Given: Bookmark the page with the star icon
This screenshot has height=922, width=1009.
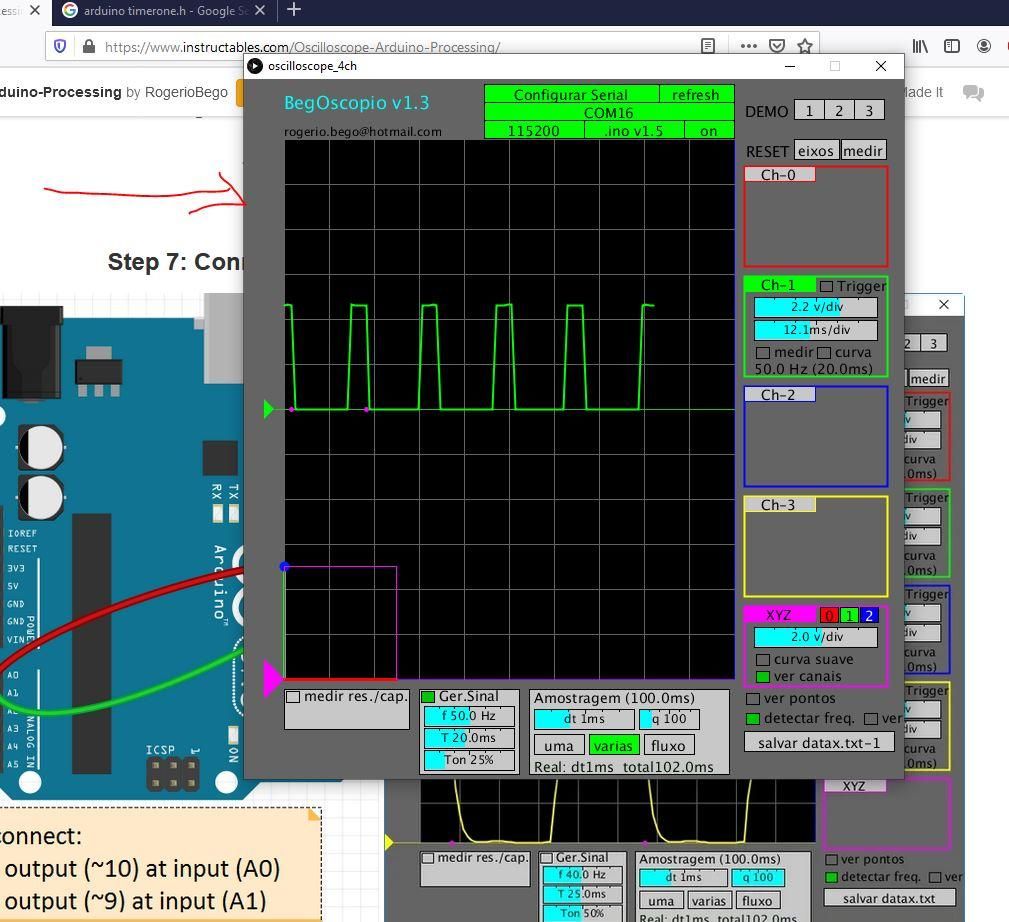Looking at the screenshot, I should pos(804,46).
